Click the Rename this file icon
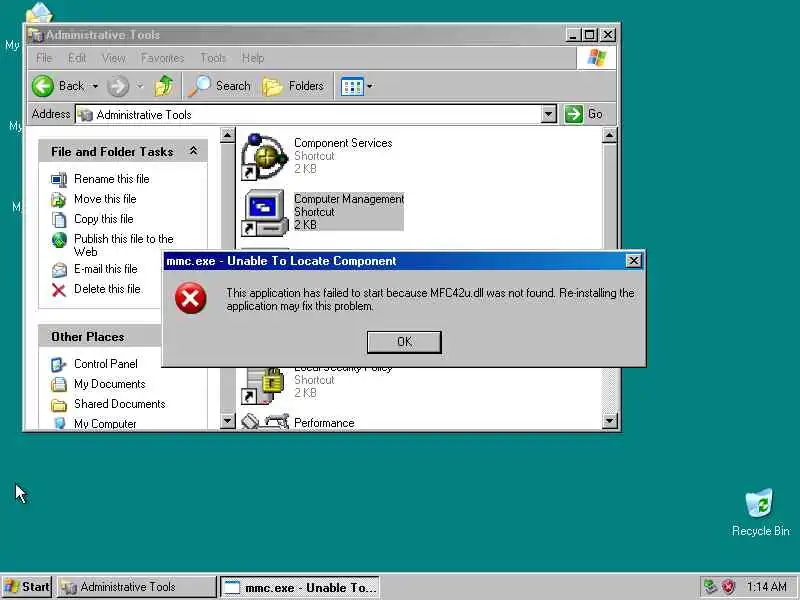Image resolution: width=800 pixels, height=600 pixels. pyautogui.click(x=59, y=180)
